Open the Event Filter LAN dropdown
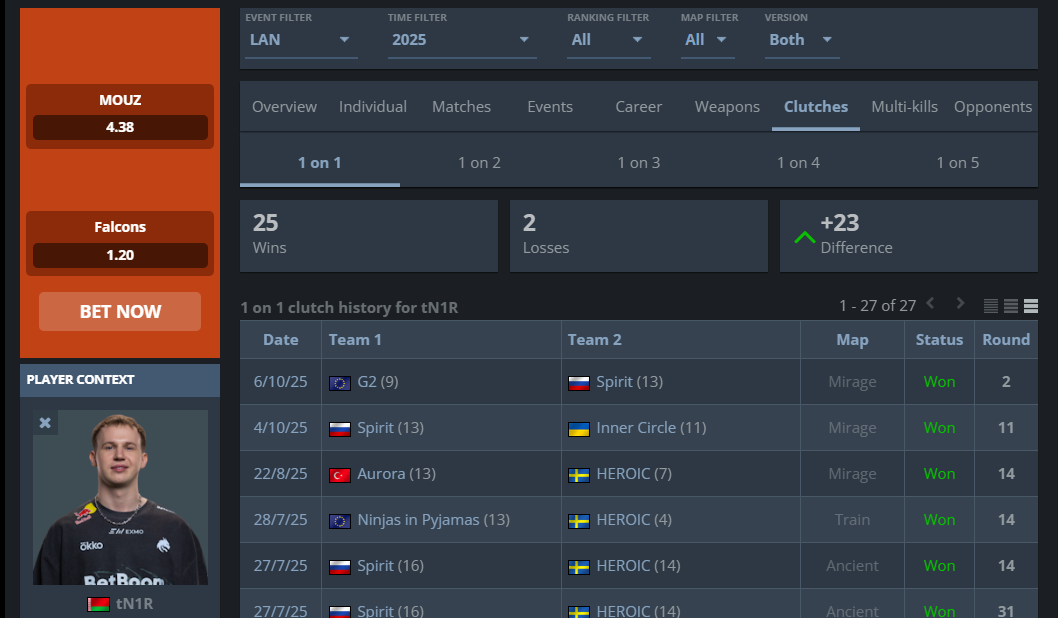Image resolution: width=1058 pixels, height=618 pixels. [300, 40]
